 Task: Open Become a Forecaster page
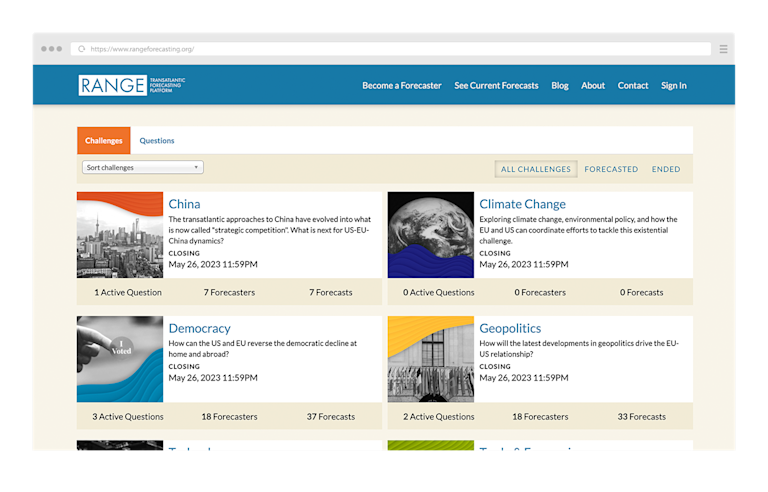click(x=402, y=85)
